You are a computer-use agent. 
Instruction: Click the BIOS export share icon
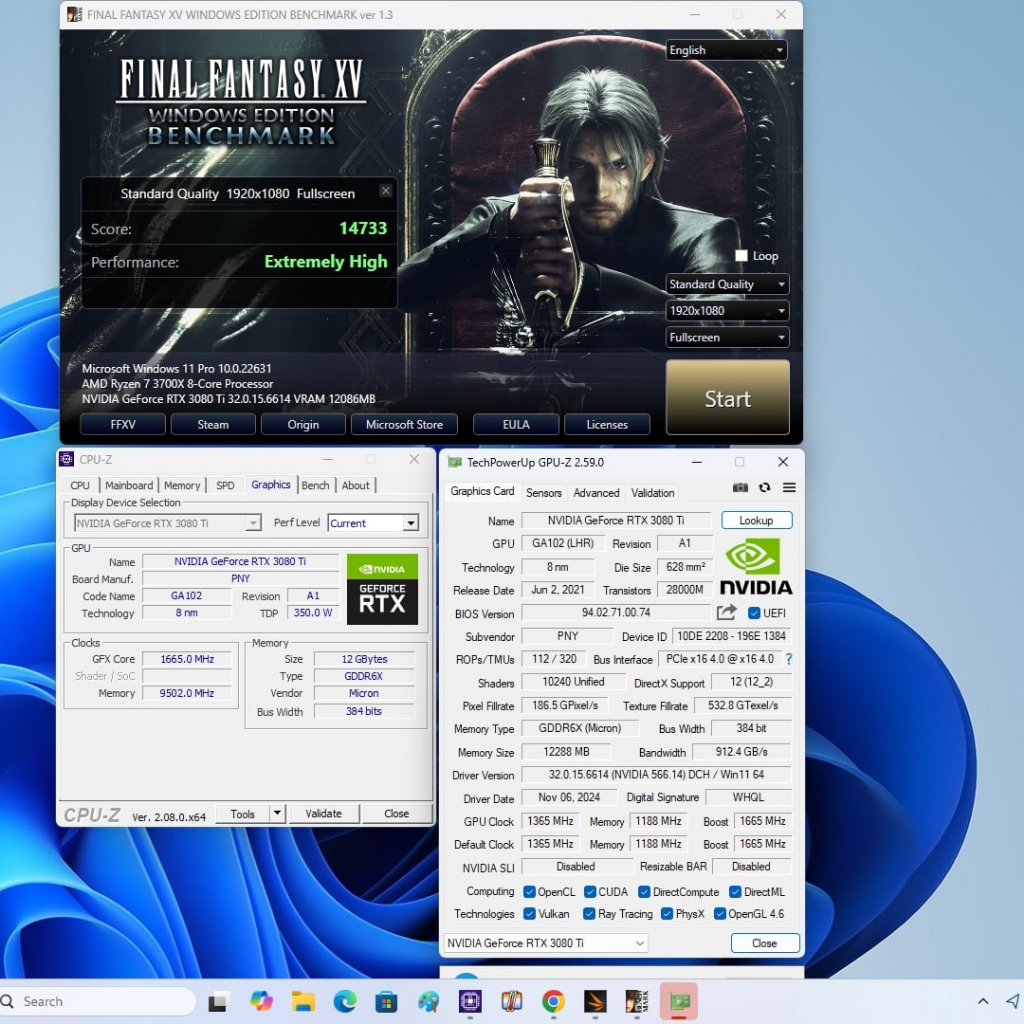click(x=727, y=613)
